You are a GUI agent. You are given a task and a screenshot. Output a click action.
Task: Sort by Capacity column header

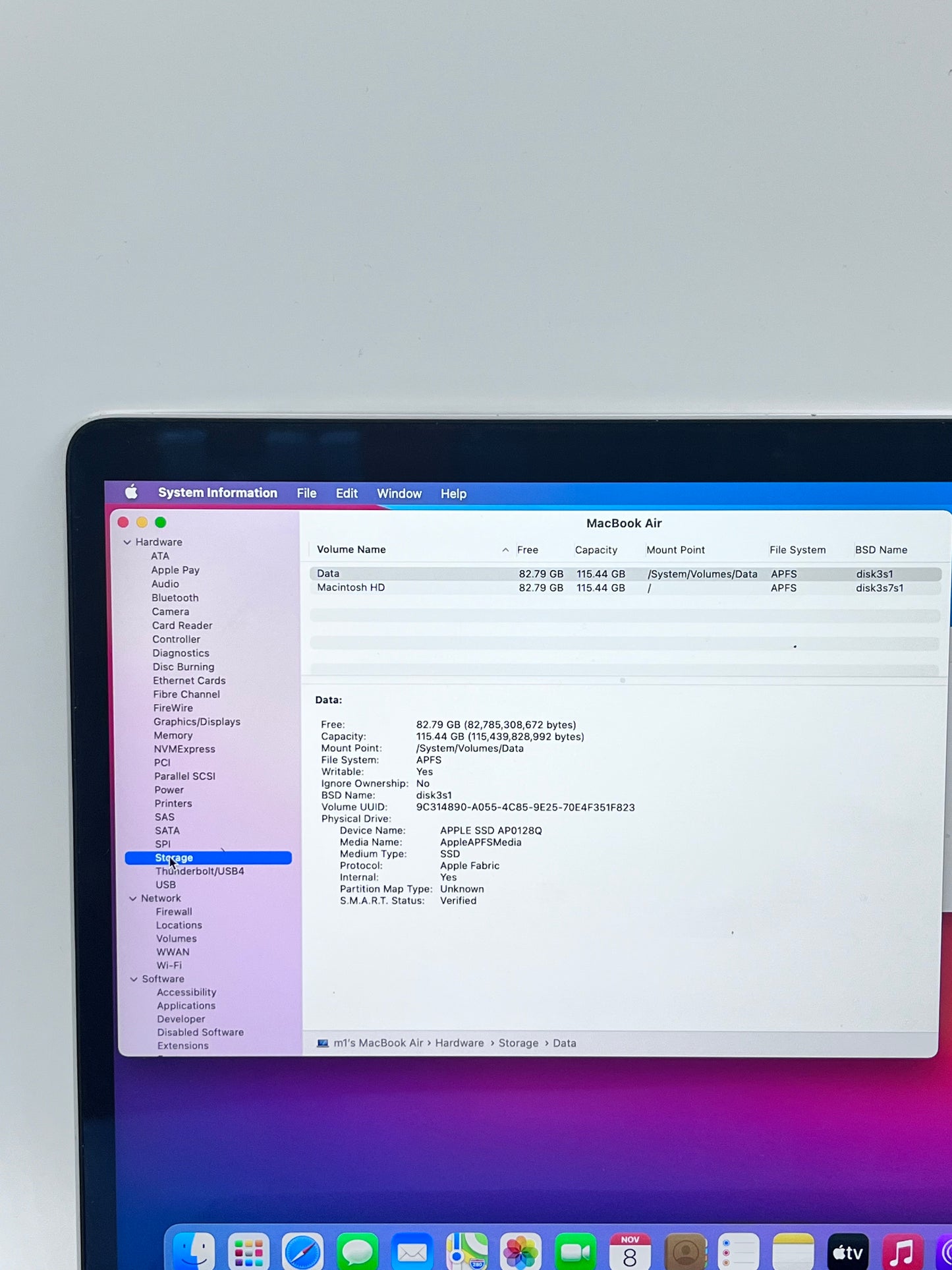point(596,550)
